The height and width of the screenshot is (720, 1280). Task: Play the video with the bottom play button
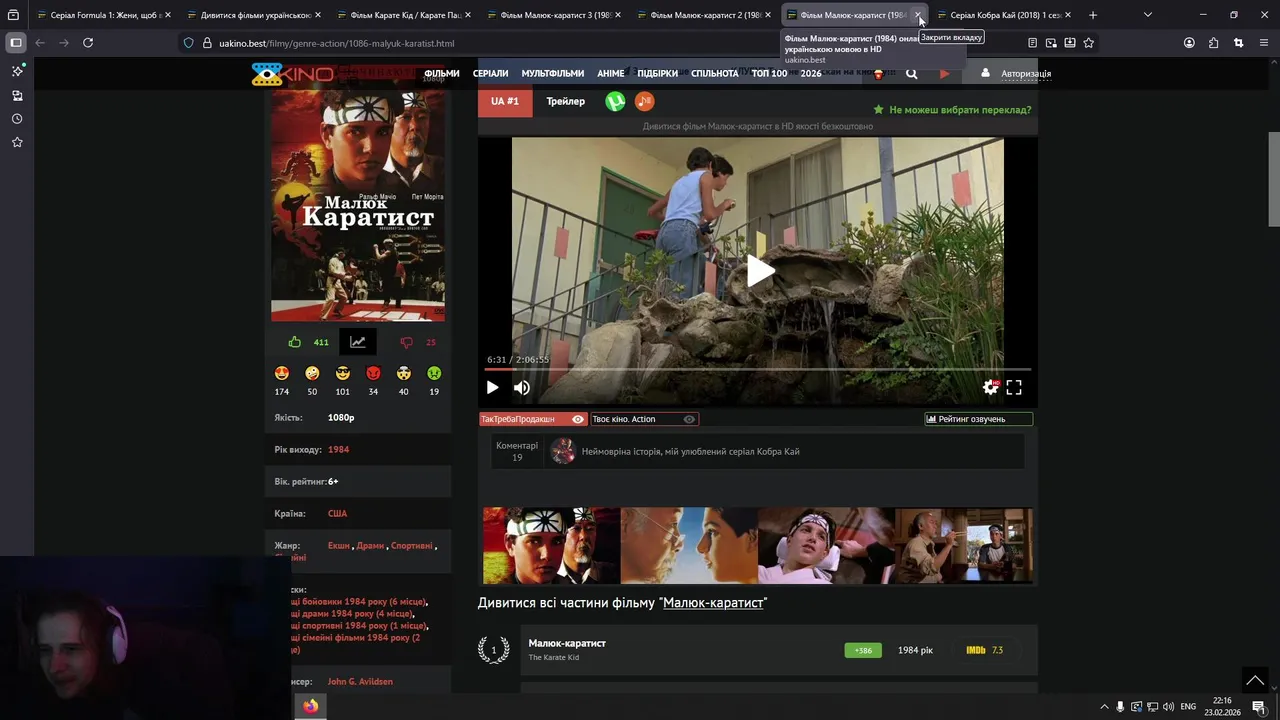492,387
